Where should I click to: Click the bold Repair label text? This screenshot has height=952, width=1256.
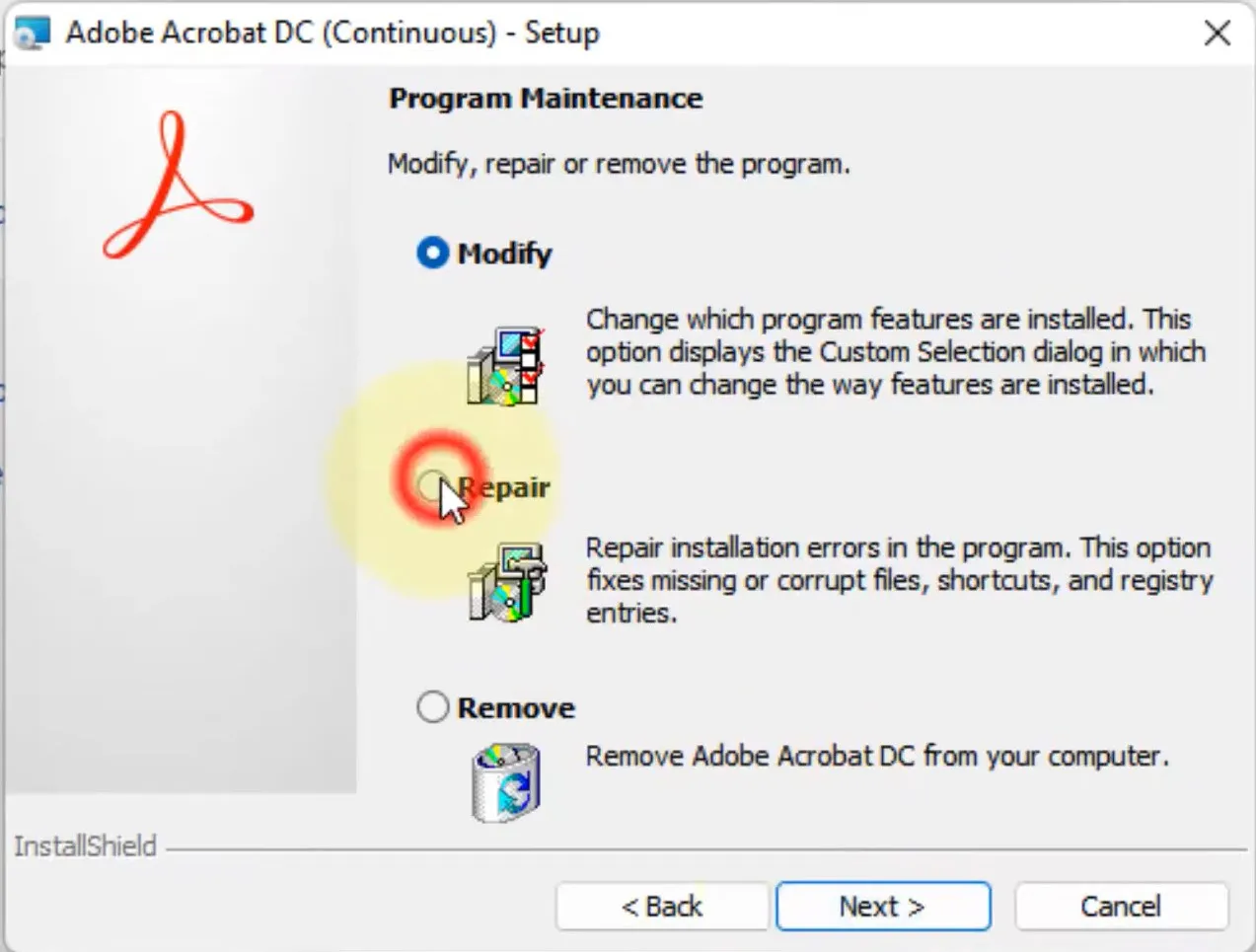pos(505,487)
